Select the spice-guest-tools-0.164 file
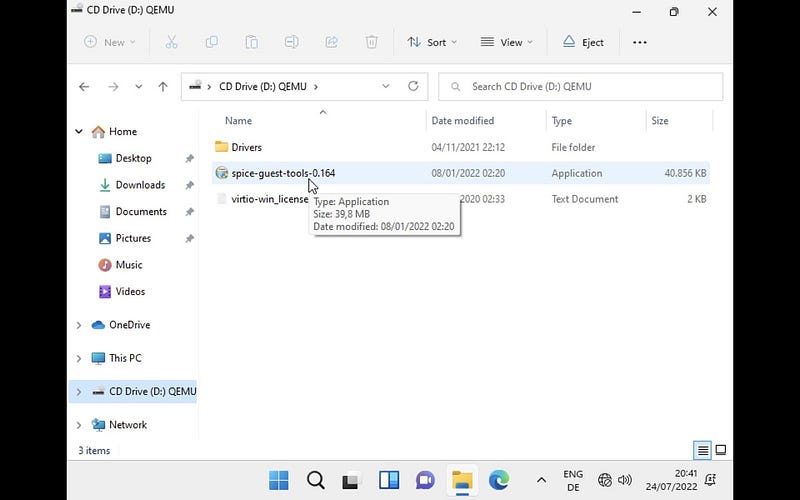800x500 pixels. (461, 173)
